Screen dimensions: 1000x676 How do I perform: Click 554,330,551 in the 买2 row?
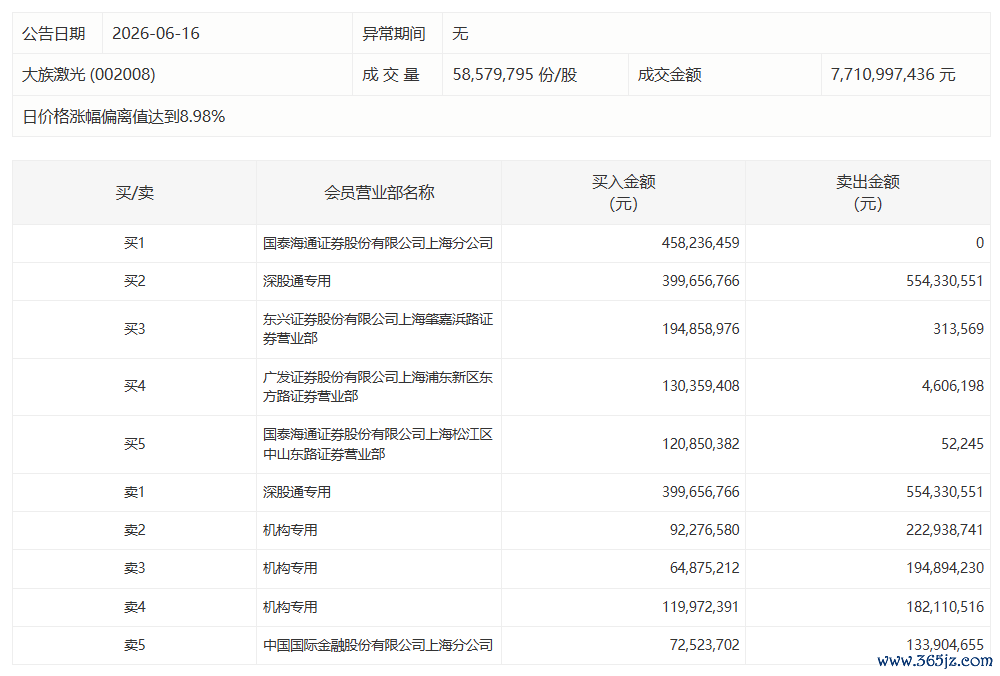pos(945,281)
